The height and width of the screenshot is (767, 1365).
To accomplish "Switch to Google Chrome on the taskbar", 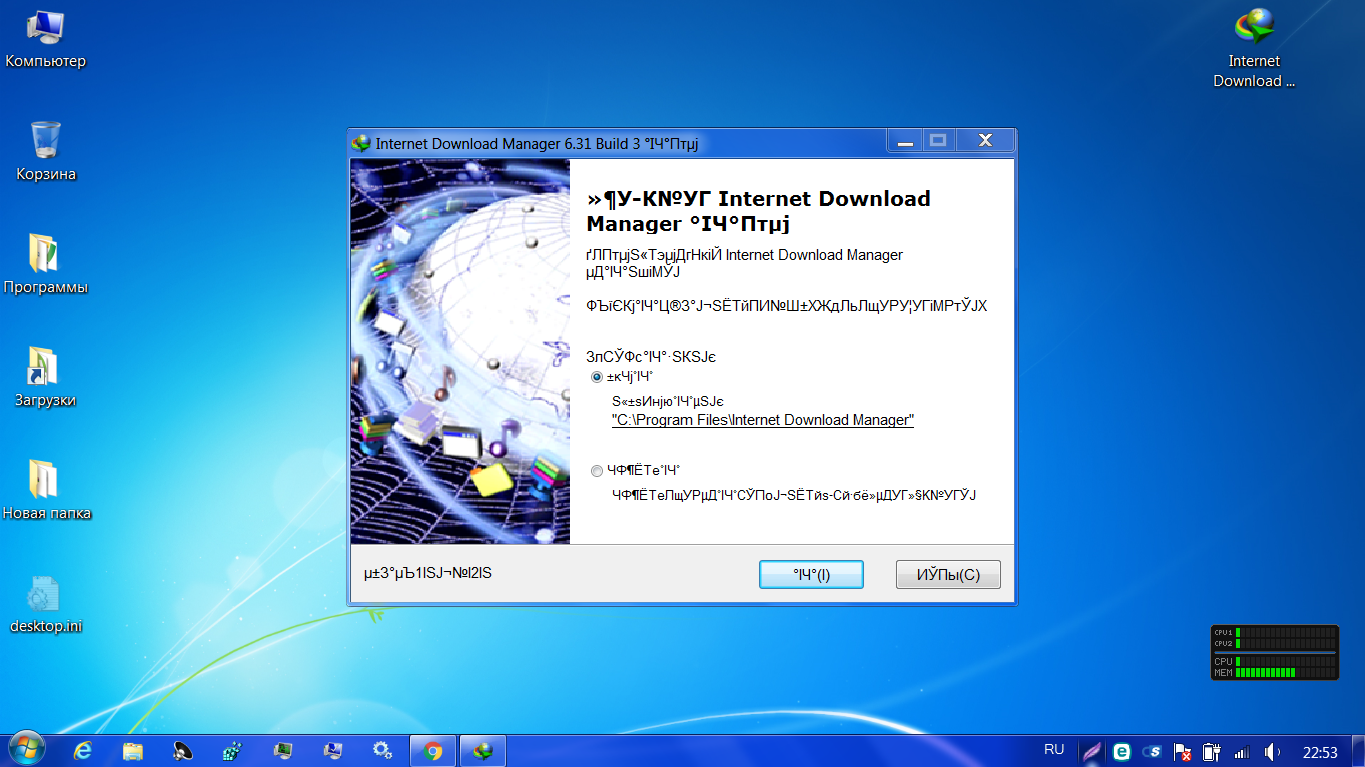I will 433,751.
